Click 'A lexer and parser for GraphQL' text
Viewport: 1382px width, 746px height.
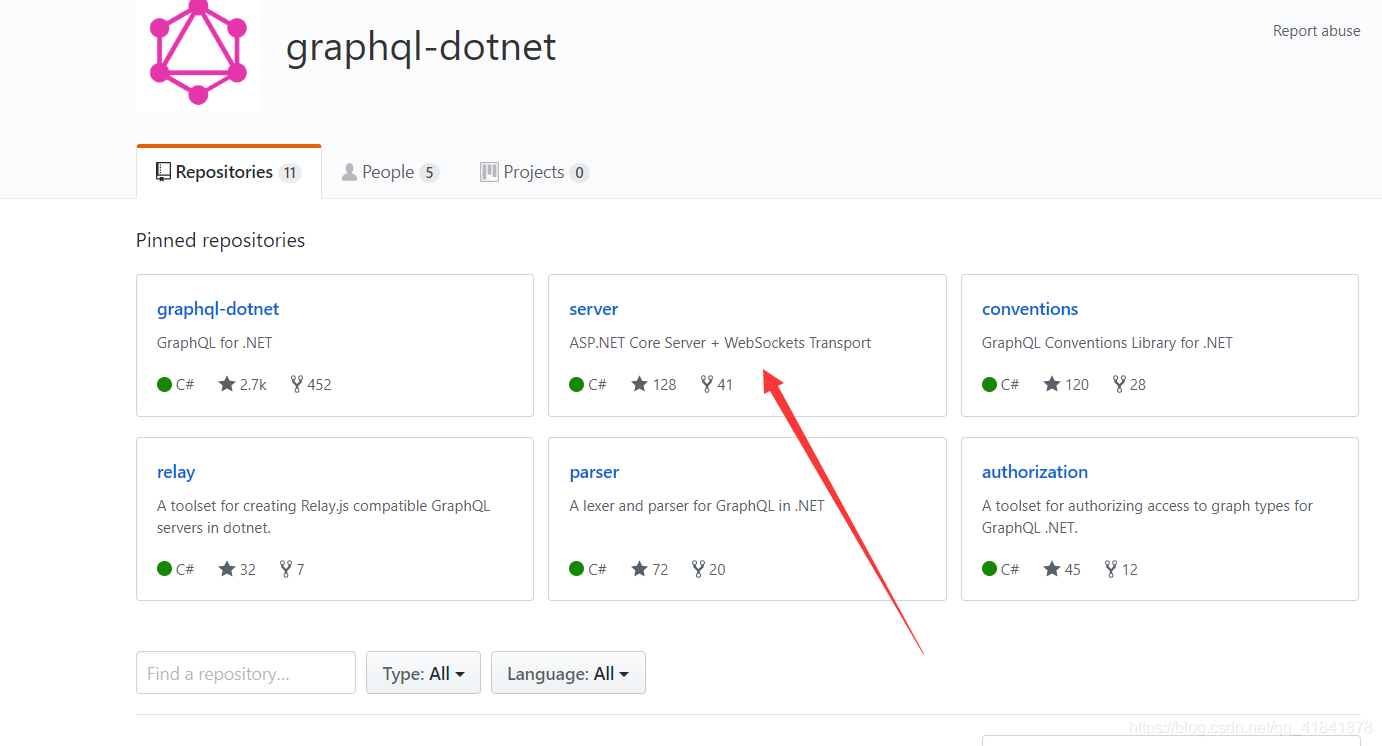(x=697, y=506)
